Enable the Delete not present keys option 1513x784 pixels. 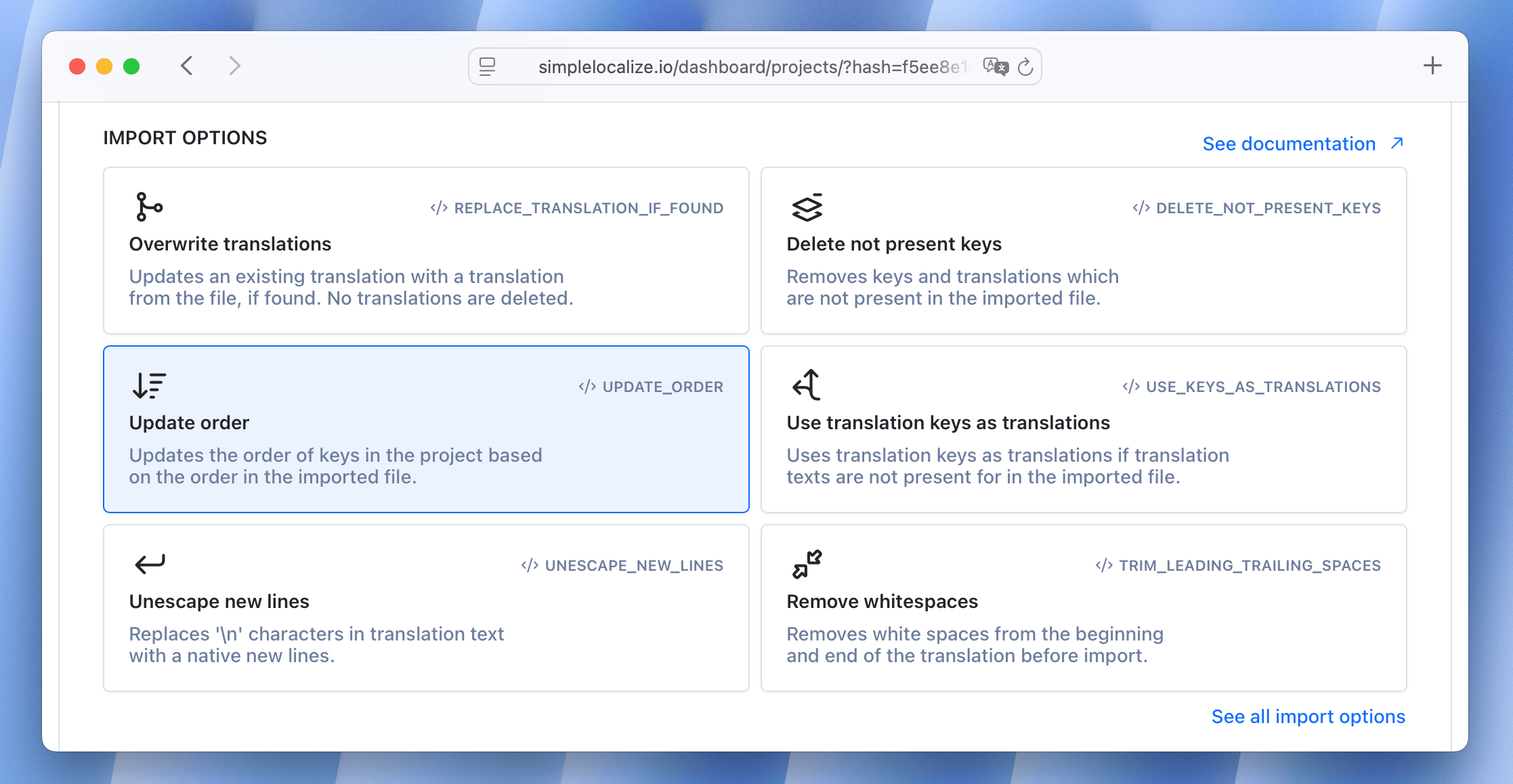click(x=1084, y=251)
